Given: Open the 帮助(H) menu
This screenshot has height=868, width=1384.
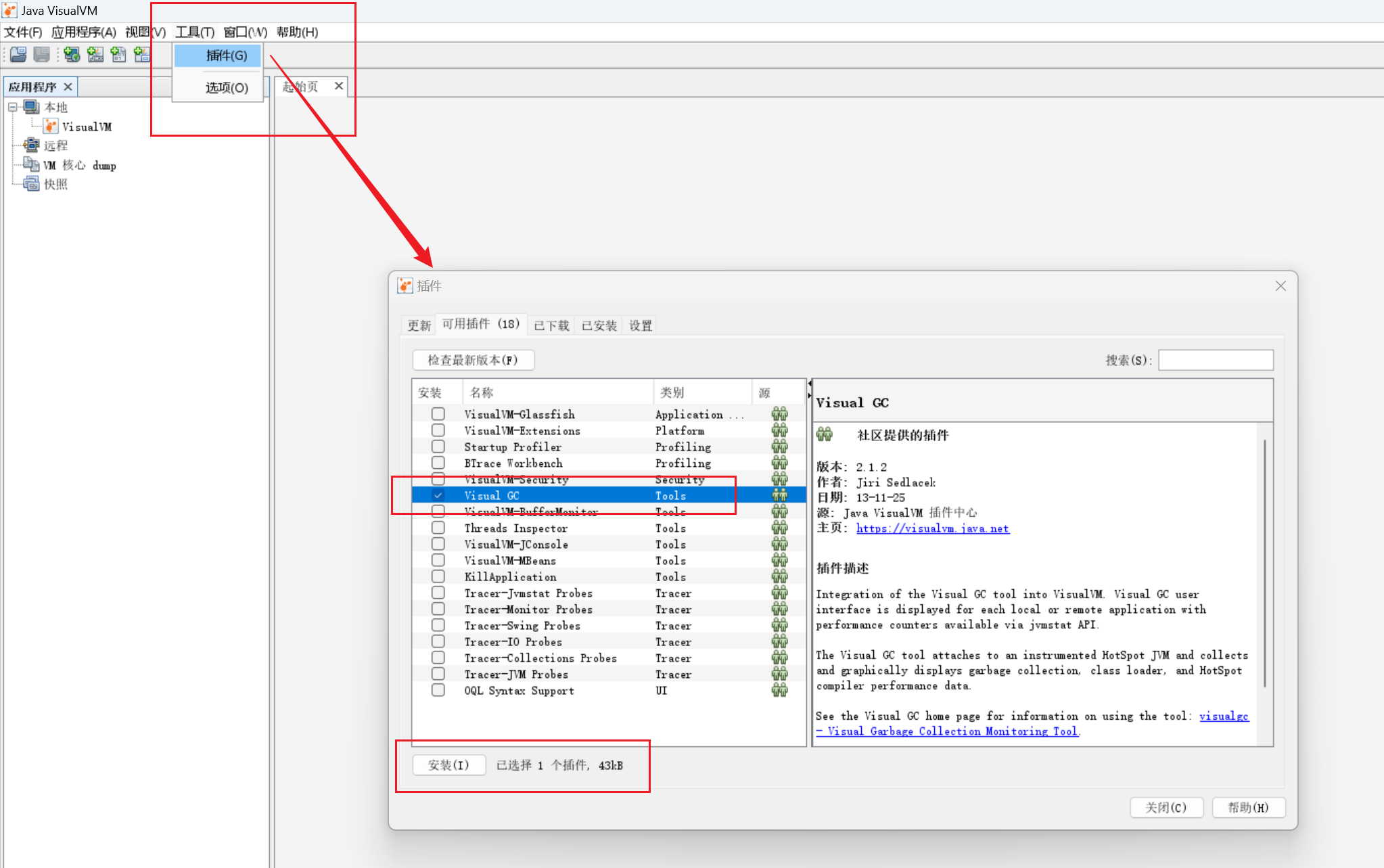Looking at the screenshot, I should point(297,32).
